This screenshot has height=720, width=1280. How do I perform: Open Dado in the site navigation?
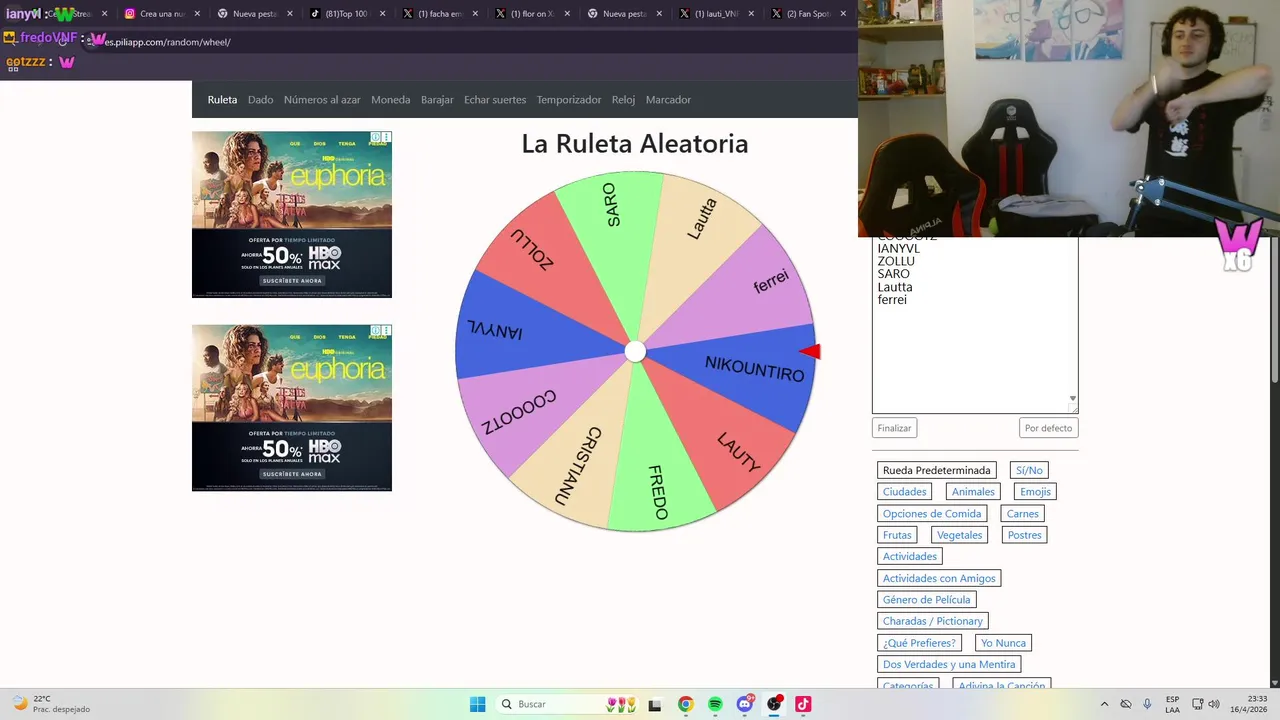click(x=260, y=100)
